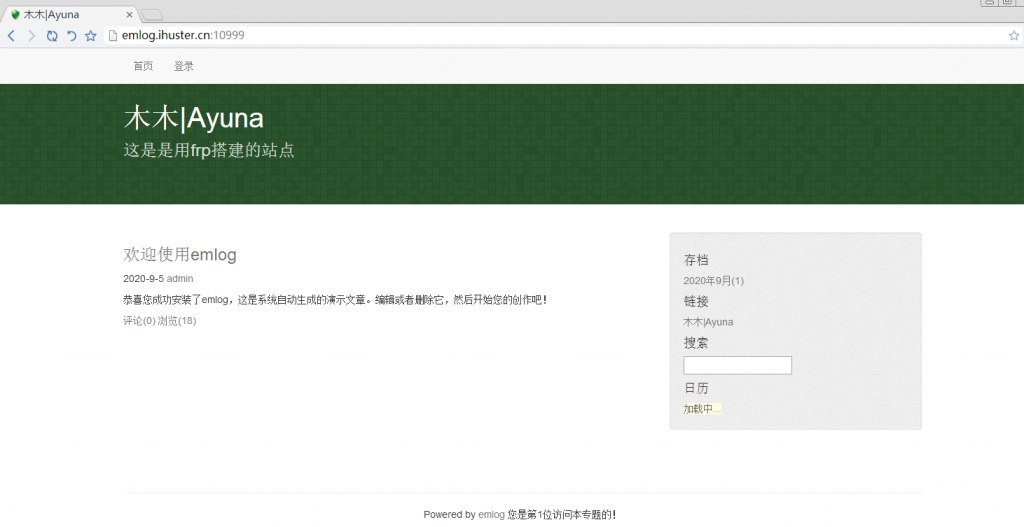Click the 存档 sidebar heading
Viewport: 1024px width, 527px height.
pyautogui.click(x=696, y=260)
